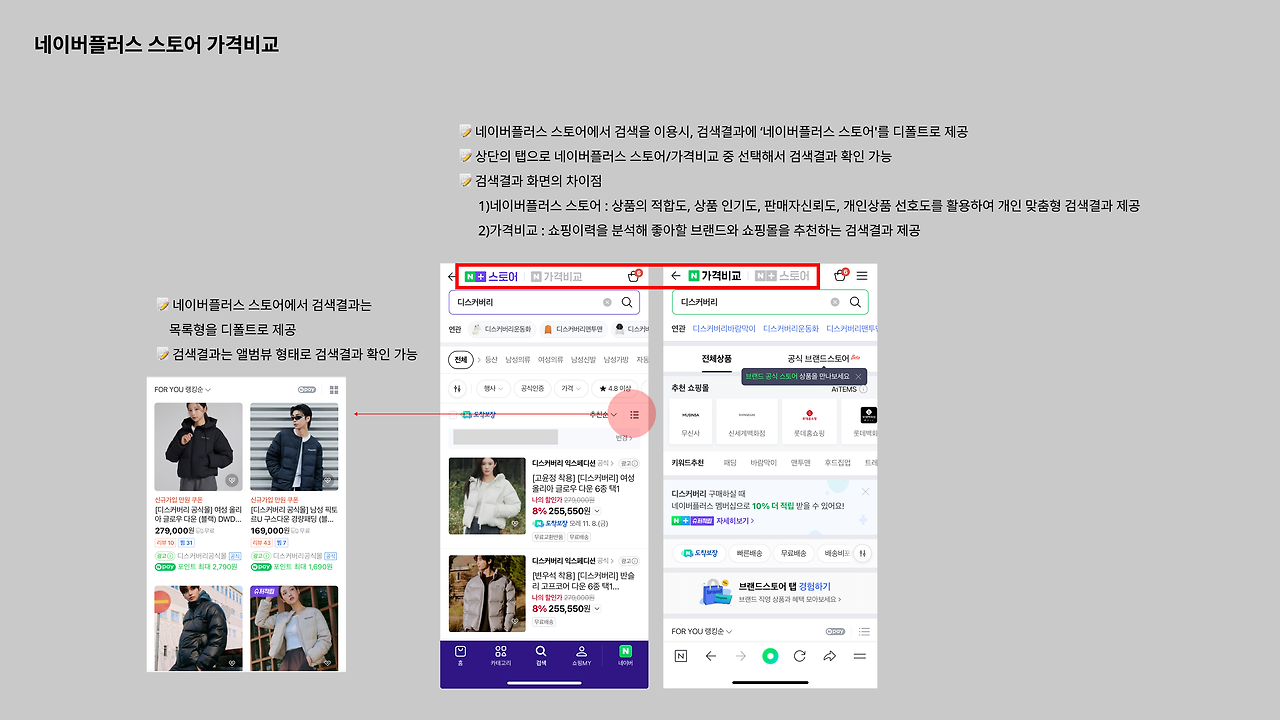Tap the magnifier icon in 가격비교 search box

tap(855, 302)
